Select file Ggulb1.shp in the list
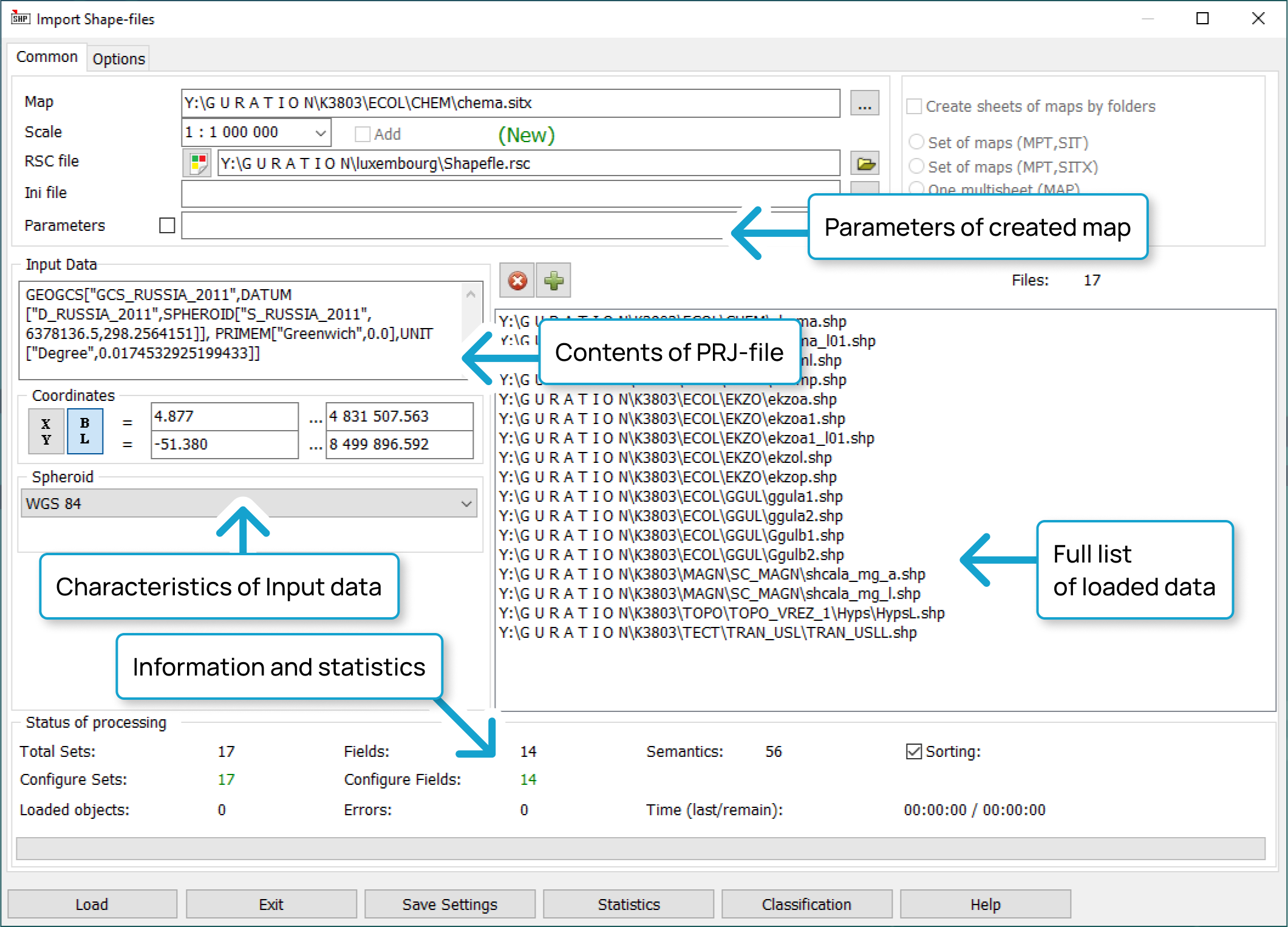The width and height of the screenshot is (1288, 927). point(671,536)
